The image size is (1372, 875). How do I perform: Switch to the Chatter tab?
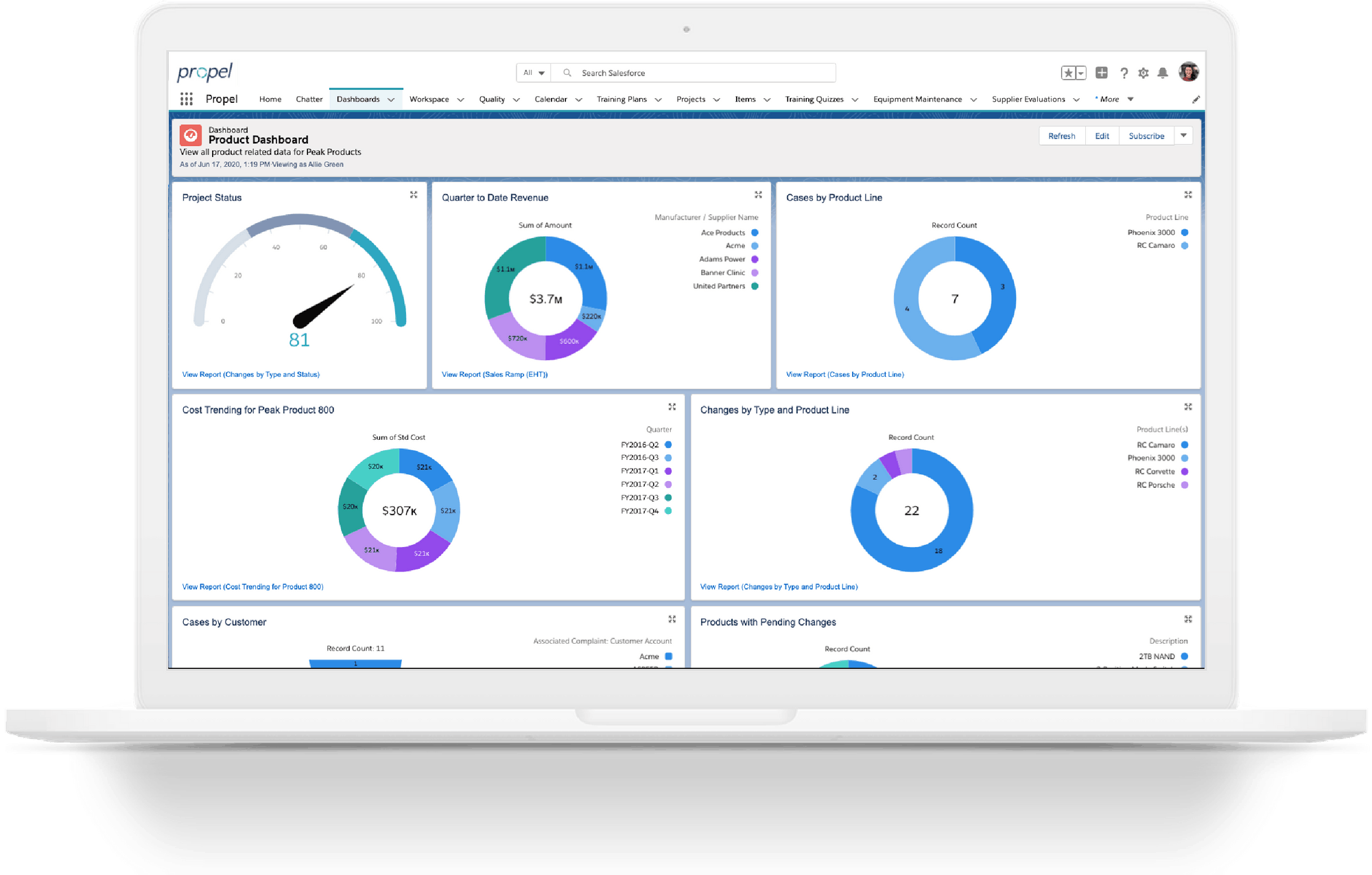tap(309, 99)
